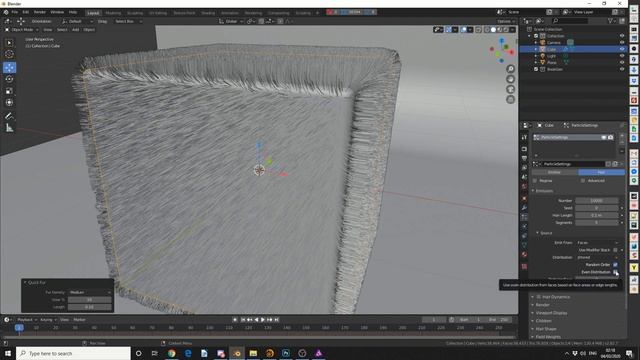This screenshot has width=640, height=360.
Task: Open viewport Add menu
Action: click(76, 29)
